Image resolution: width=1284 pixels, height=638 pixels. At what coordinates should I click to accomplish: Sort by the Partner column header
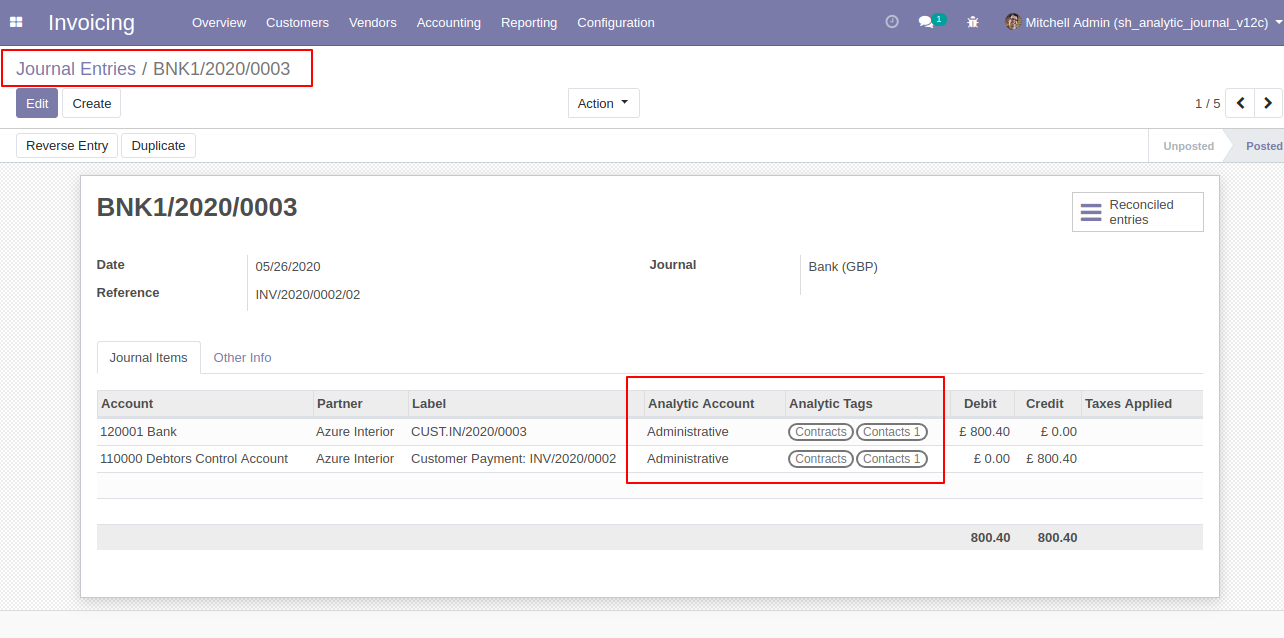361,404
